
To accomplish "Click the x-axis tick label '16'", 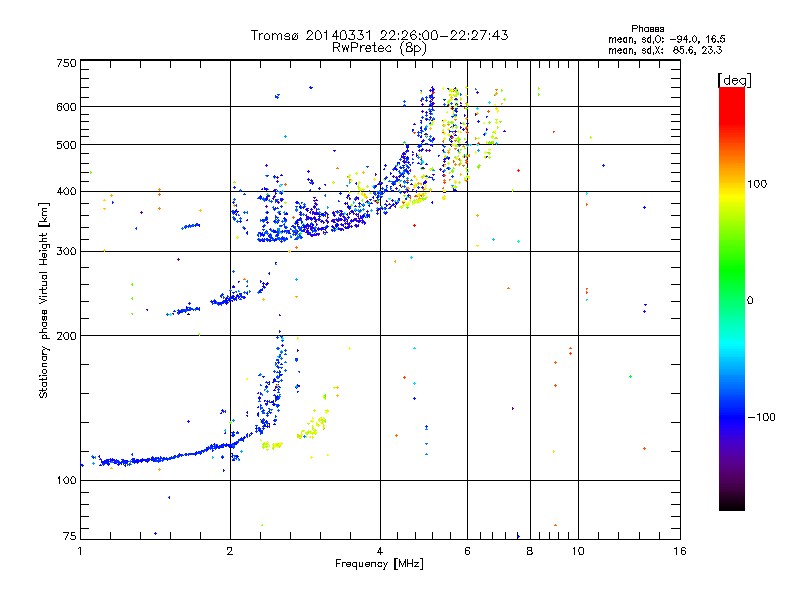I will 680,551.
